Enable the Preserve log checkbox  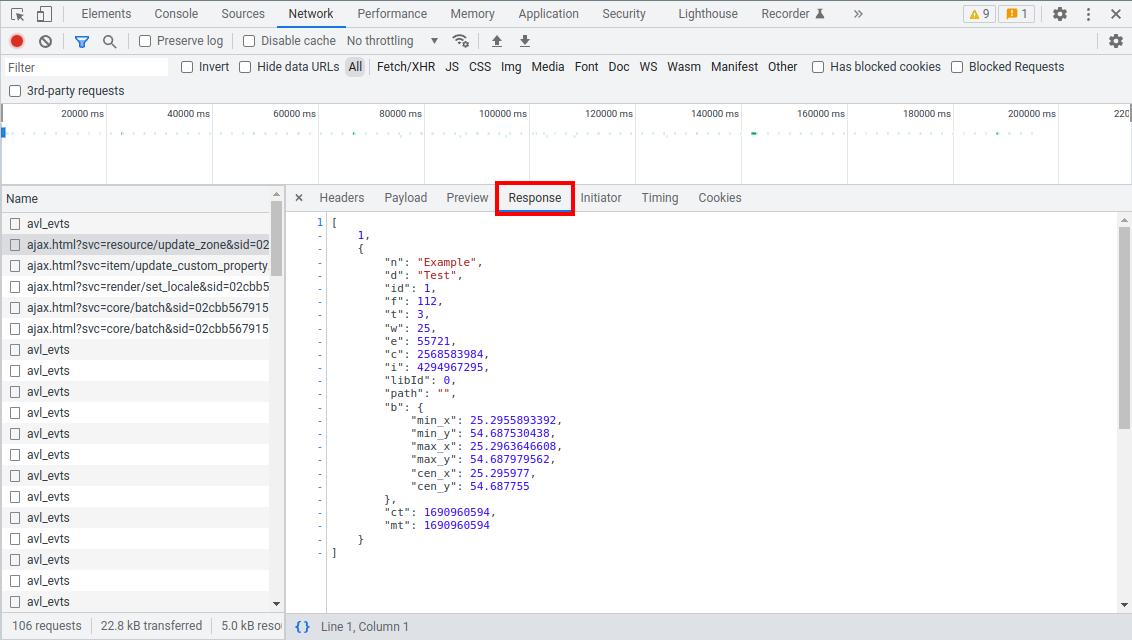[x=146, y=41]
